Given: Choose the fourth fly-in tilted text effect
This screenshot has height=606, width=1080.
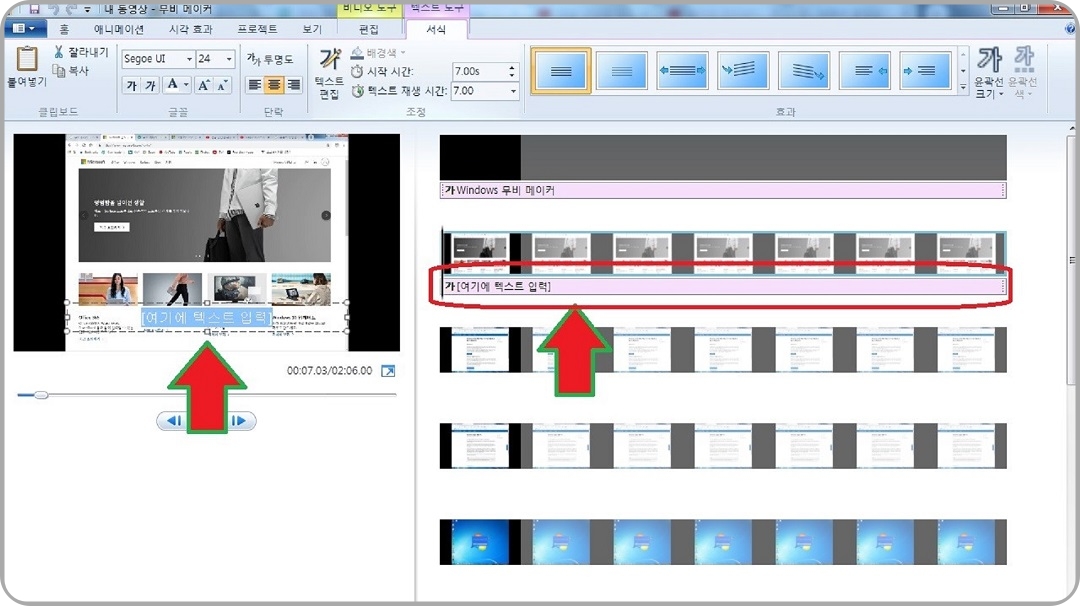Looking at the screenshot, I should (742, 70).
